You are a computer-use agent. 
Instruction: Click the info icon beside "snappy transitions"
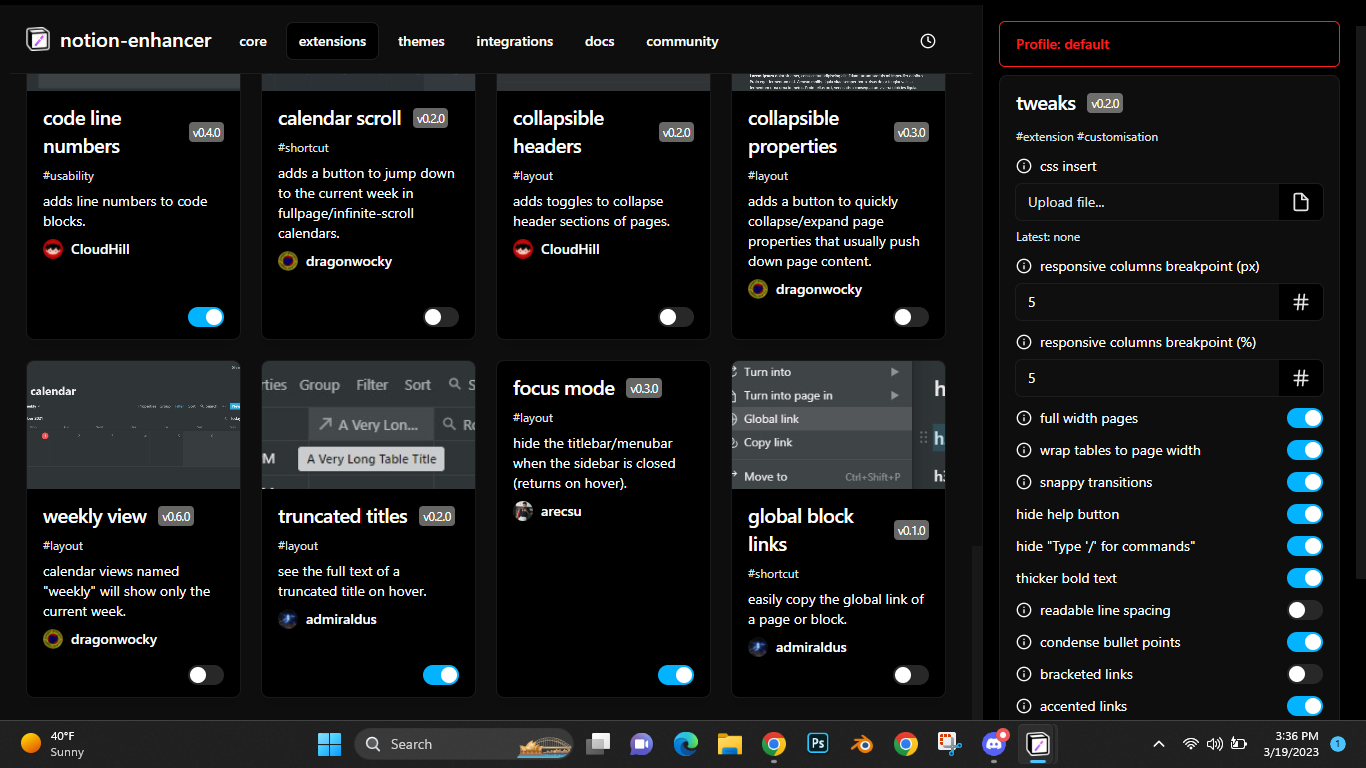click(1023, 482)
